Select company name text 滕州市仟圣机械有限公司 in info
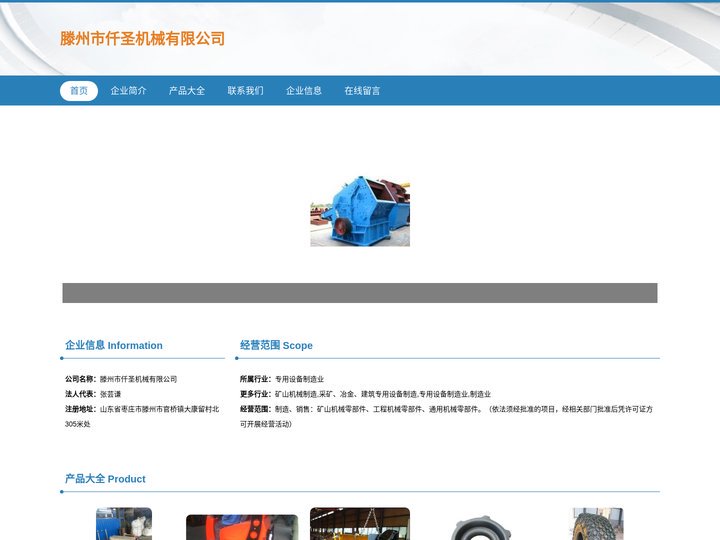The width and height of the screenshot is (720, 540). pos(138,379)
